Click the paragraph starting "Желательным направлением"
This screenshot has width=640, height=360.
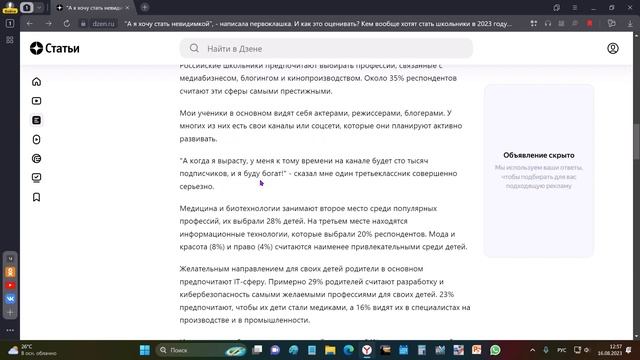coord(325,294)
